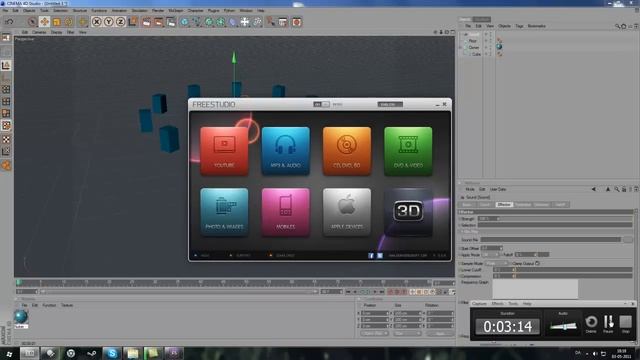Open the white cross modeling objects icon
Viewport: 640px width, 360px height.
[244, 22]
